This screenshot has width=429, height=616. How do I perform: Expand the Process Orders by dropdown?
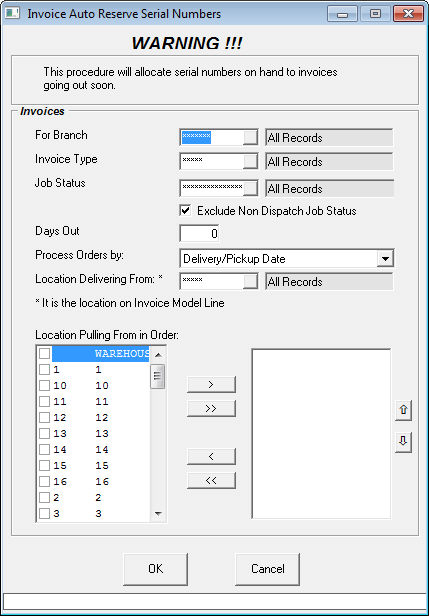tap(385, 259)
